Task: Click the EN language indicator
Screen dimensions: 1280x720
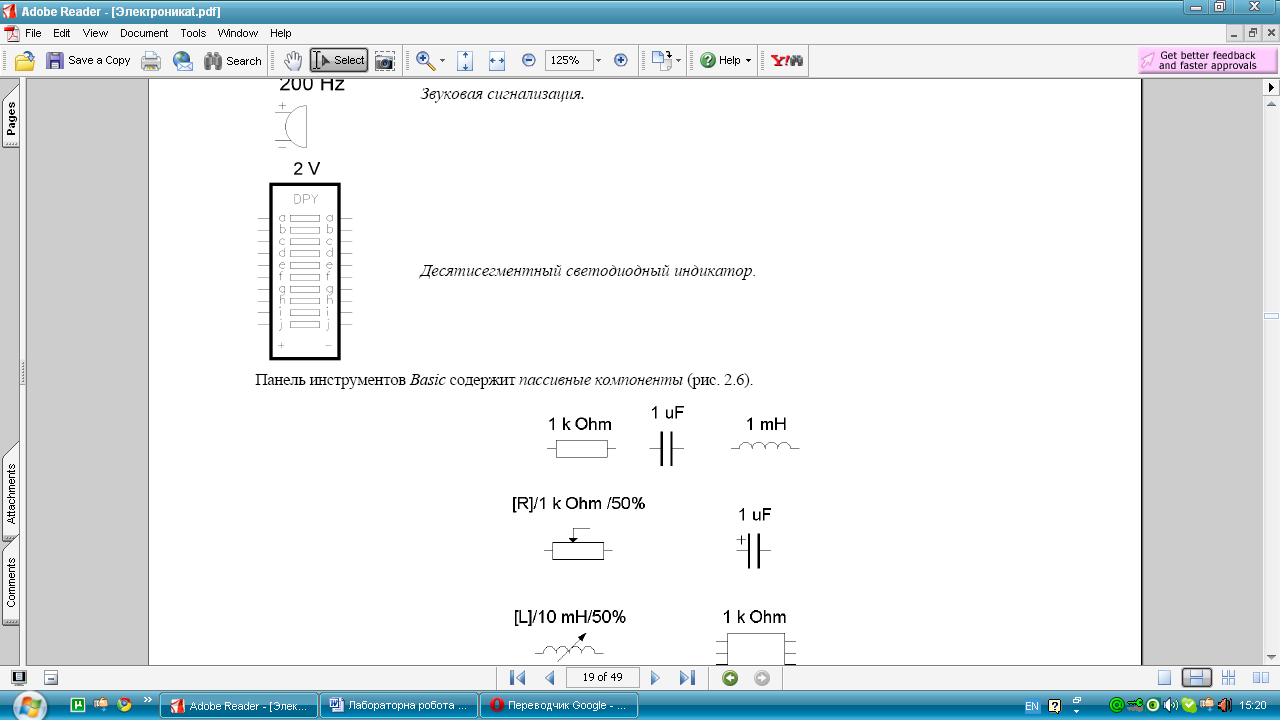Action: (x=1031, y=705)
